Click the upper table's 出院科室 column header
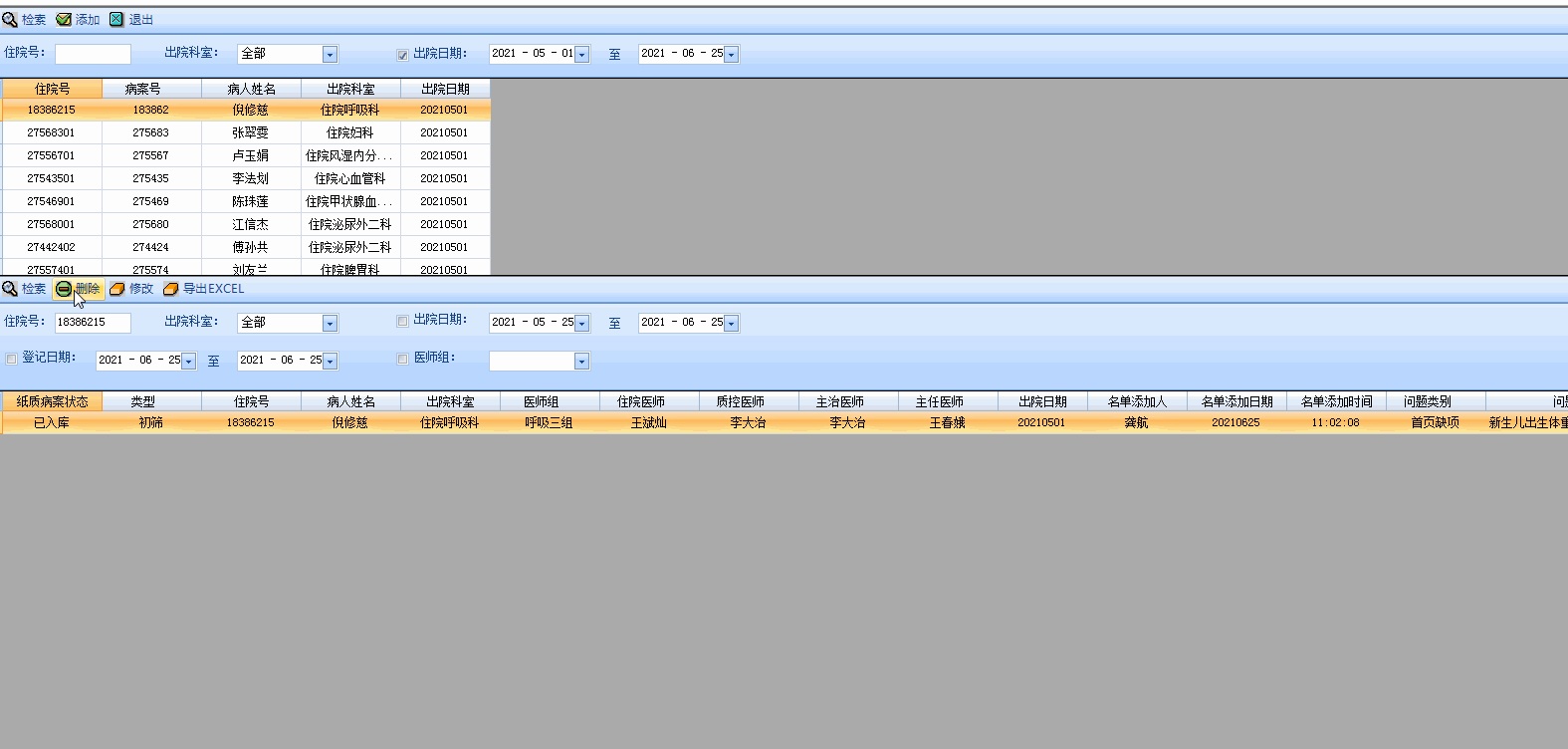Viewport: 1568px width, 749px height. [x=350, y=89]
